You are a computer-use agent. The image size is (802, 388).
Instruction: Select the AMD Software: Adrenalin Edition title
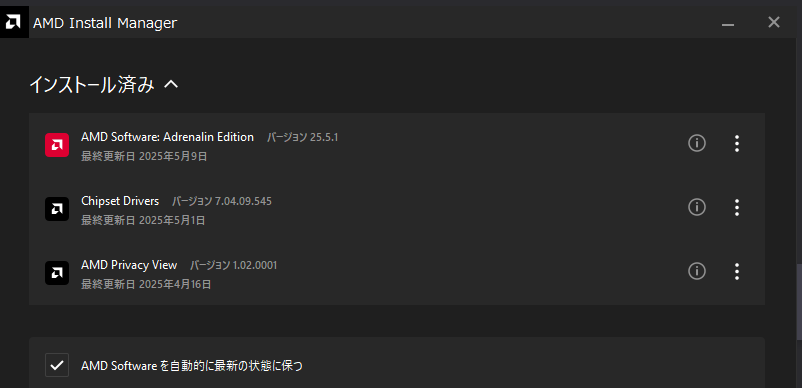pyautogui.click(x=167, y=137)
